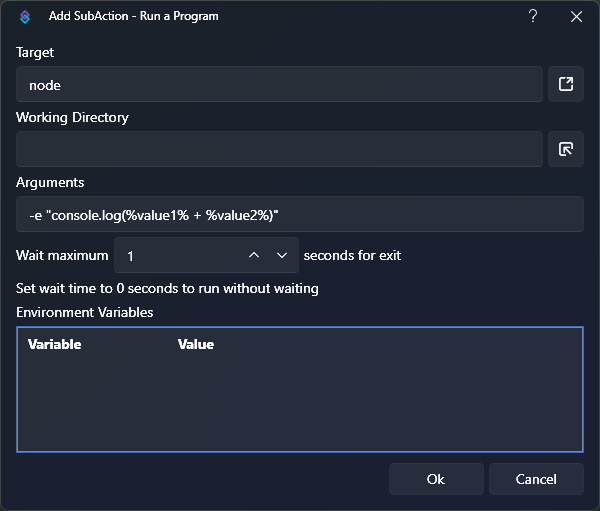Browse for the Target program file
The height and width of the screenshot is (511, 600).
565,85
